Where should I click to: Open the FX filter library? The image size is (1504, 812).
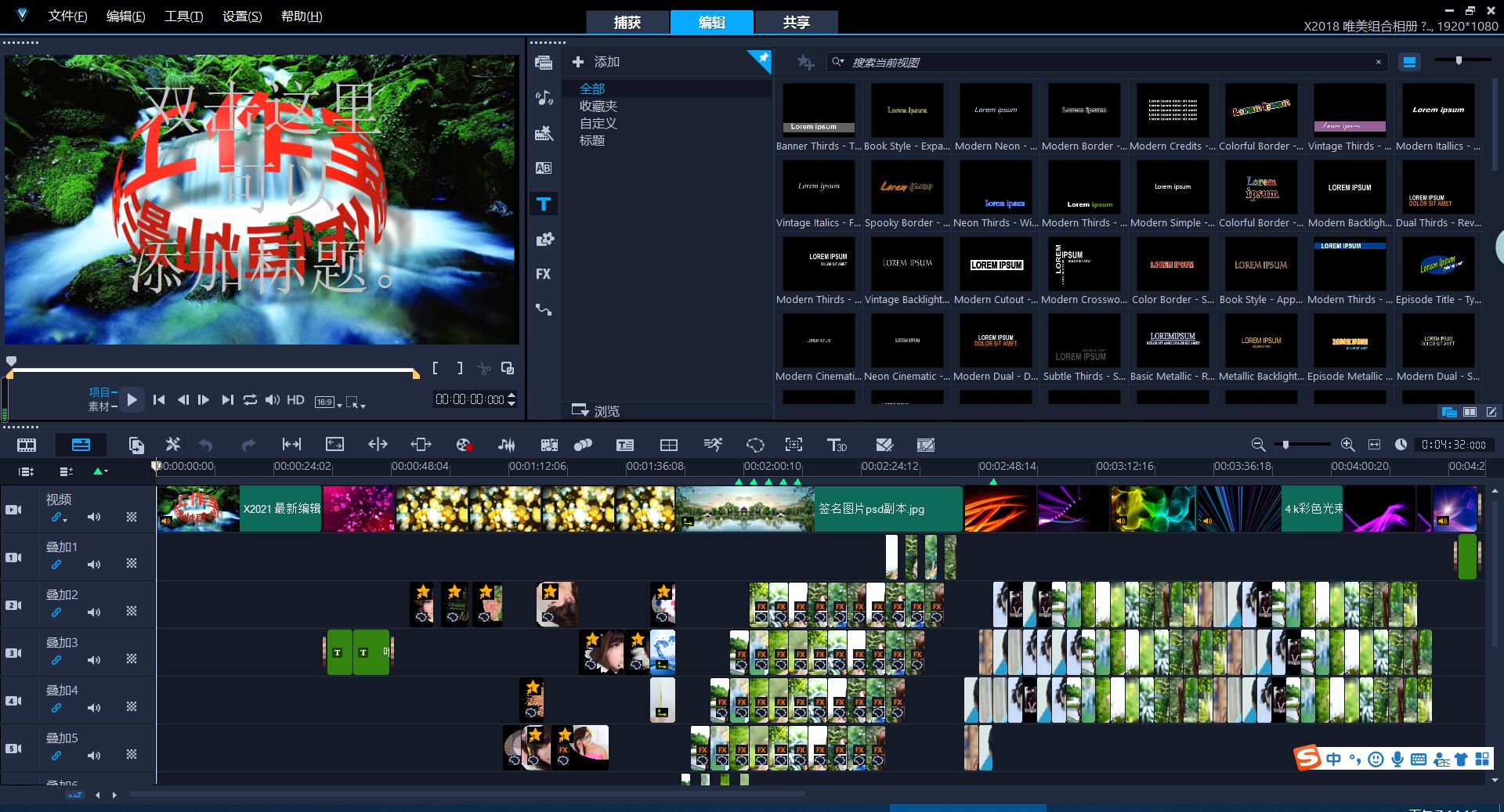pos(544,274)
